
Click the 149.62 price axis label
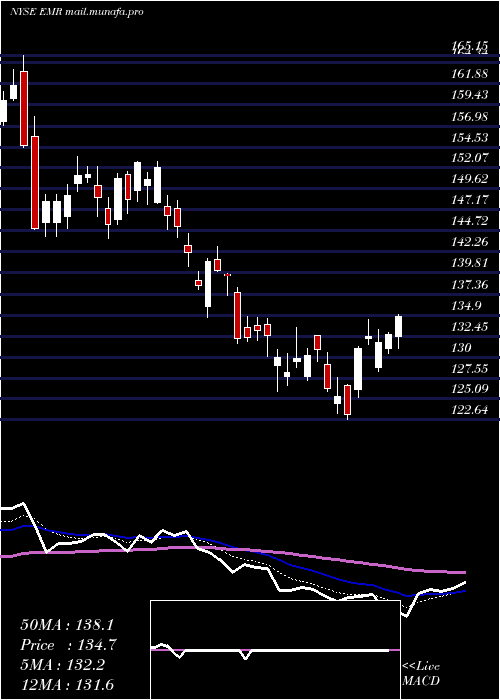(x=469, y=179)
